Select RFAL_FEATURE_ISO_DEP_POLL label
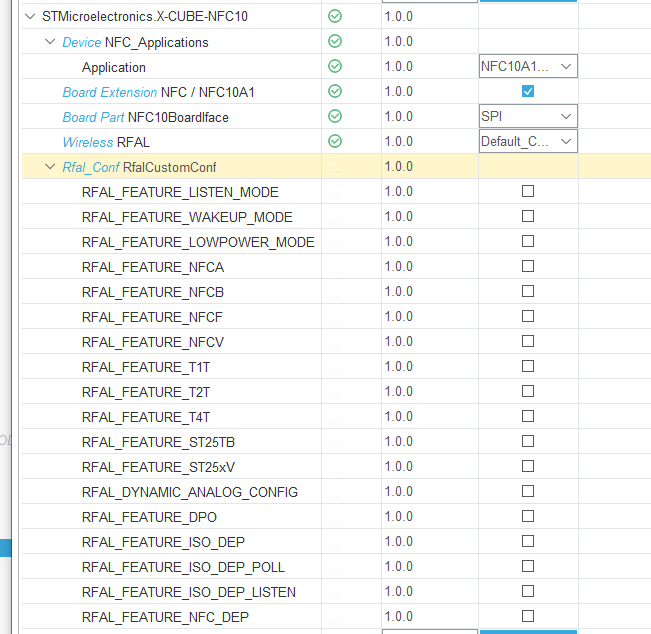Screen dimensions: 651x634 pyautogui.click(x=183, y=567)
